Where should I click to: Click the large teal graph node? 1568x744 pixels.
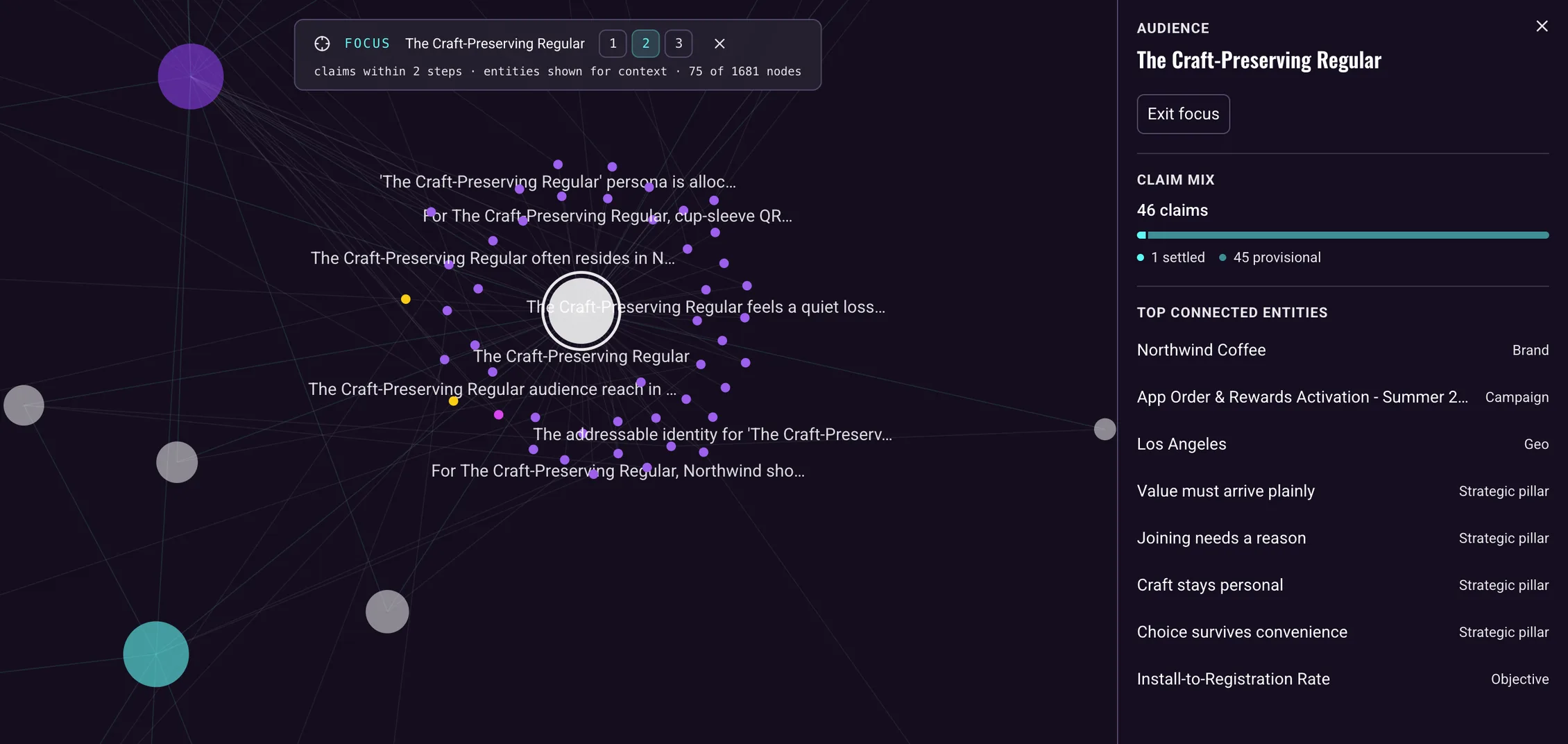coord(156,654)
